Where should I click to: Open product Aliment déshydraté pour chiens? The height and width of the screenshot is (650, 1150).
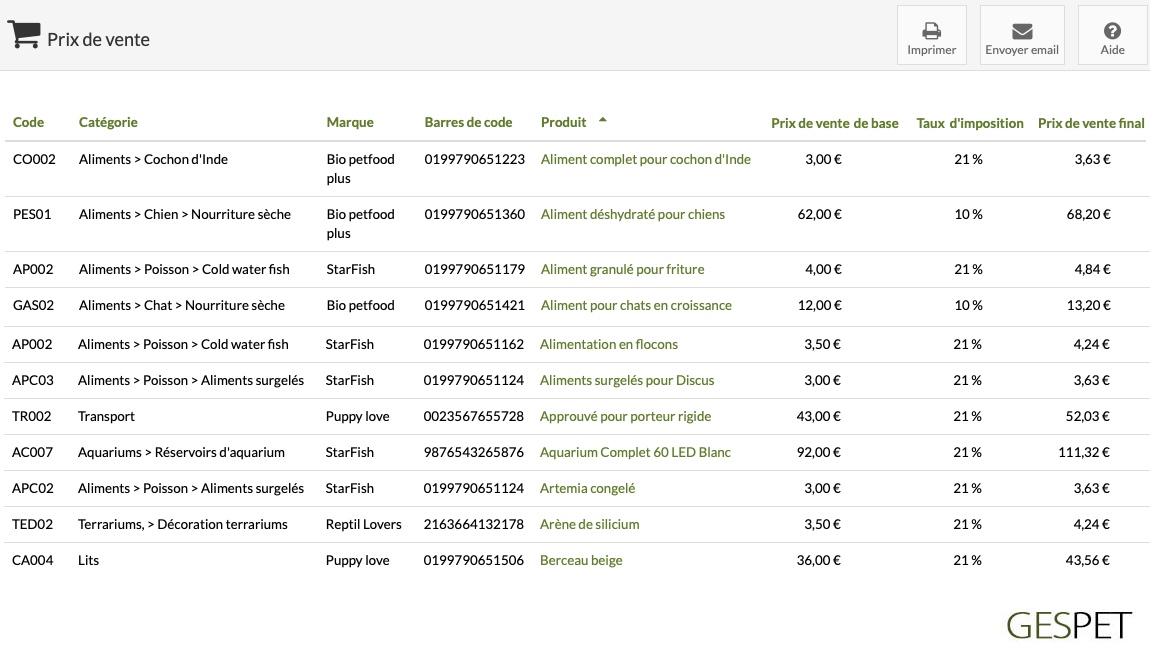632,214
